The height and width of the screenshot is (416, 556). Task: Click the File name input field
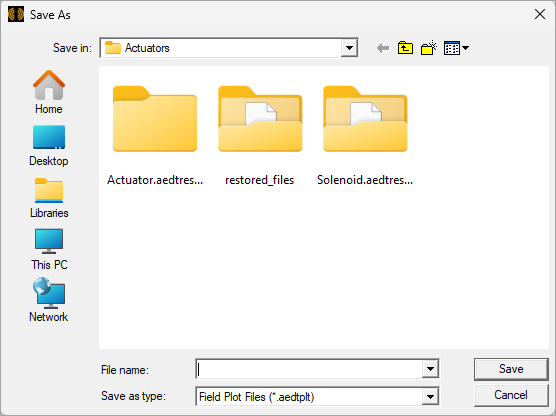(x=309, y=369)
